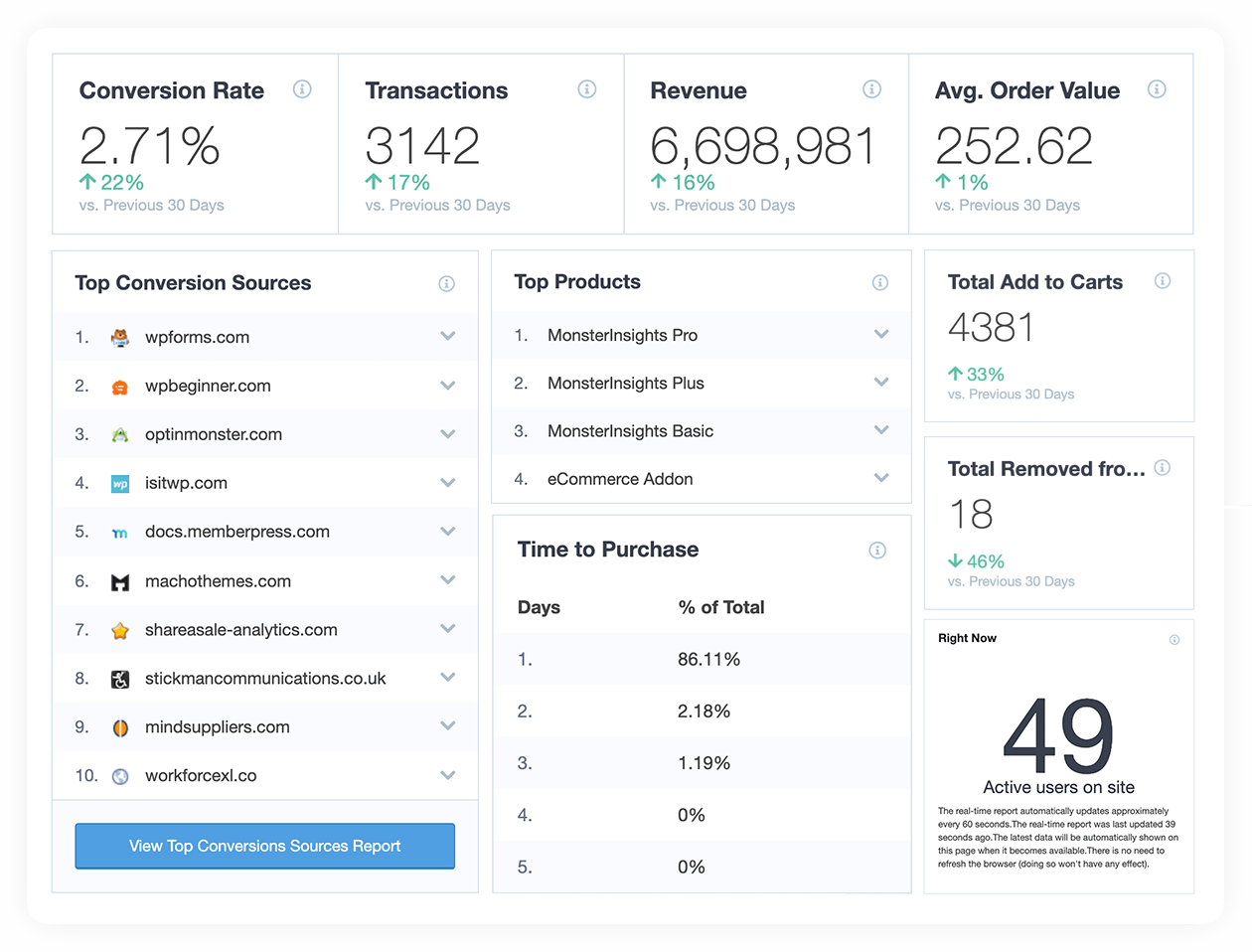Click the Top Products info icon
The image size is (1252, 952).
tap(880, 282)
